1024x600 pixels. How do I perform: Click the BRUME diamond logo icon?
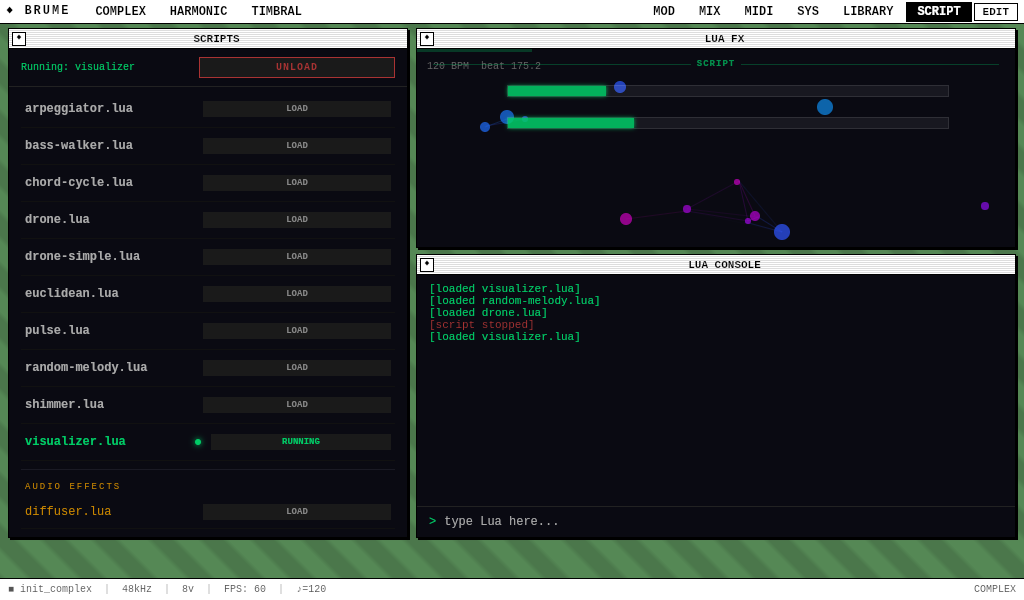[x=12, y=11]
